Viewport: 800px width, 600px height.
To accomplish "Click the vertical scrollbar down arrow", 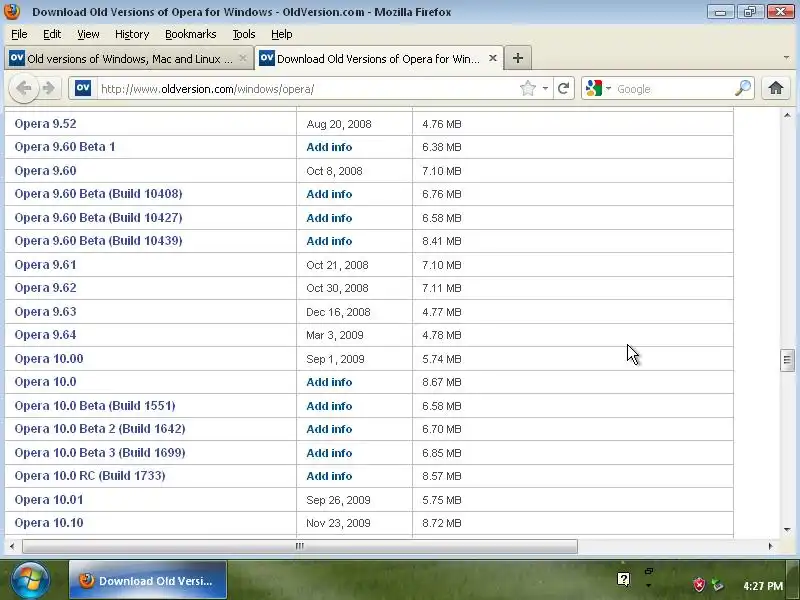I will 787,530.
